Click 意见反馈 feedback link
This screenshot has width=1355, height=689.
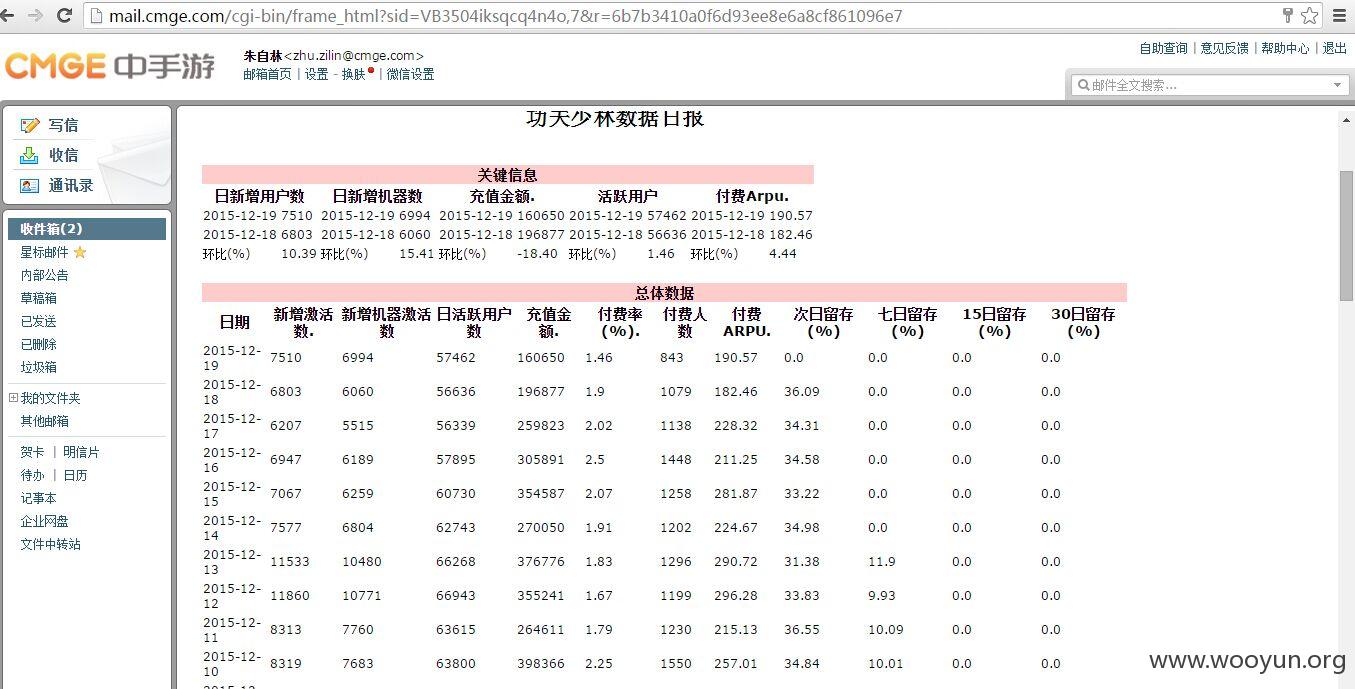point(1225,48)
